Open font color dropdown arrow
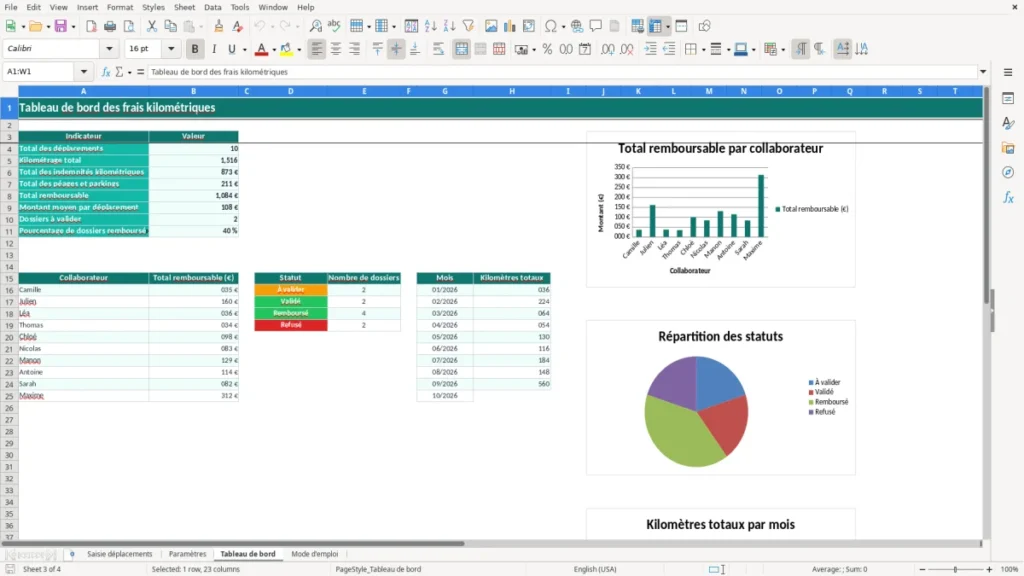This screenshot has height=576, width=1024. (x=274, y=50)
